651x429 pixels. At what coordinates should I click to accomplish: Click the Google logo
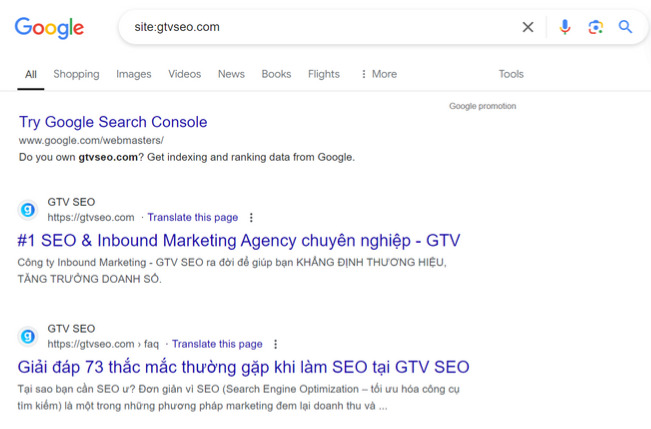click(x=49, y=27)
